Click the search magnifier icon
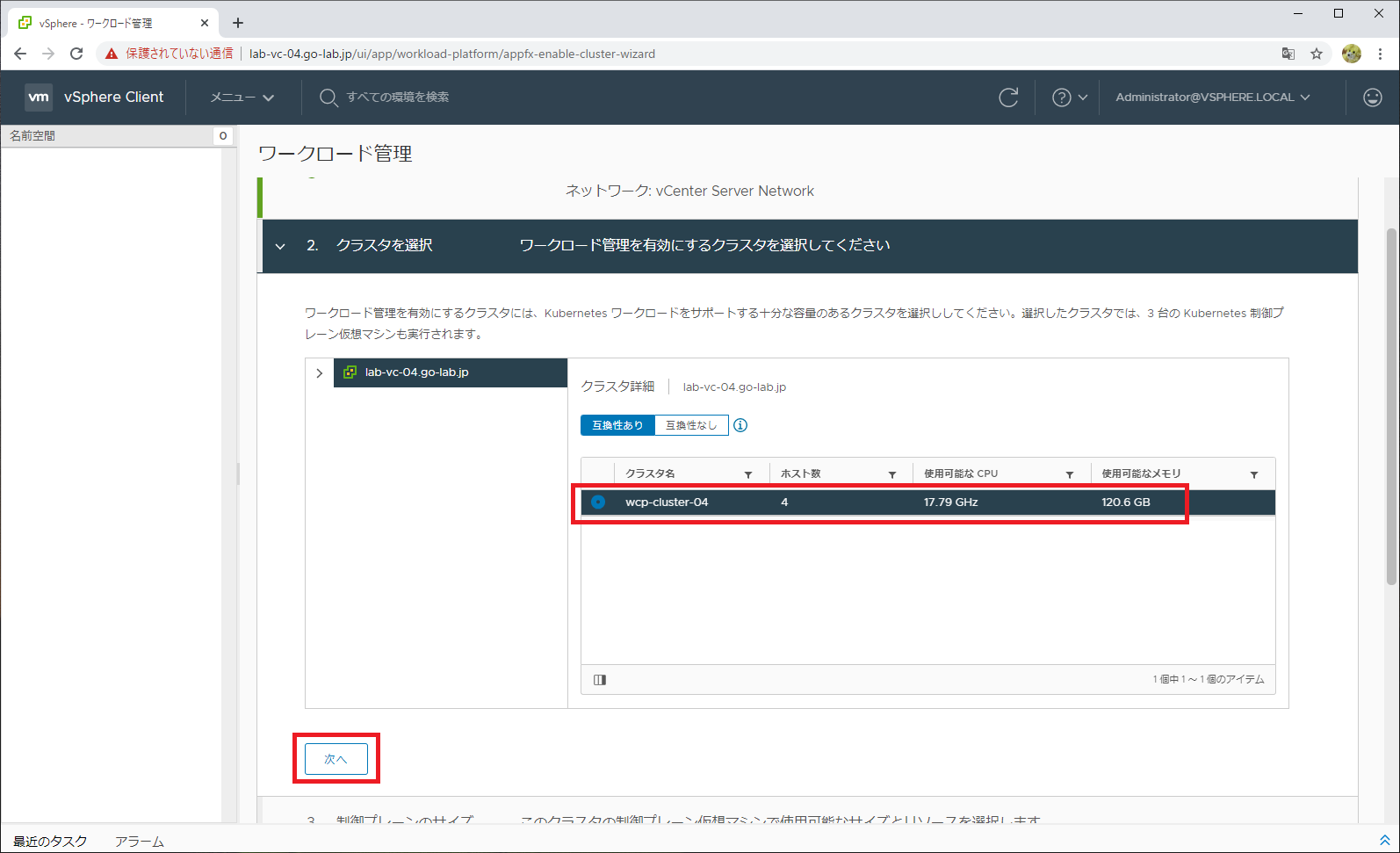The height and width of the screenshot is (853, 1400). click(x=328, y=98)
